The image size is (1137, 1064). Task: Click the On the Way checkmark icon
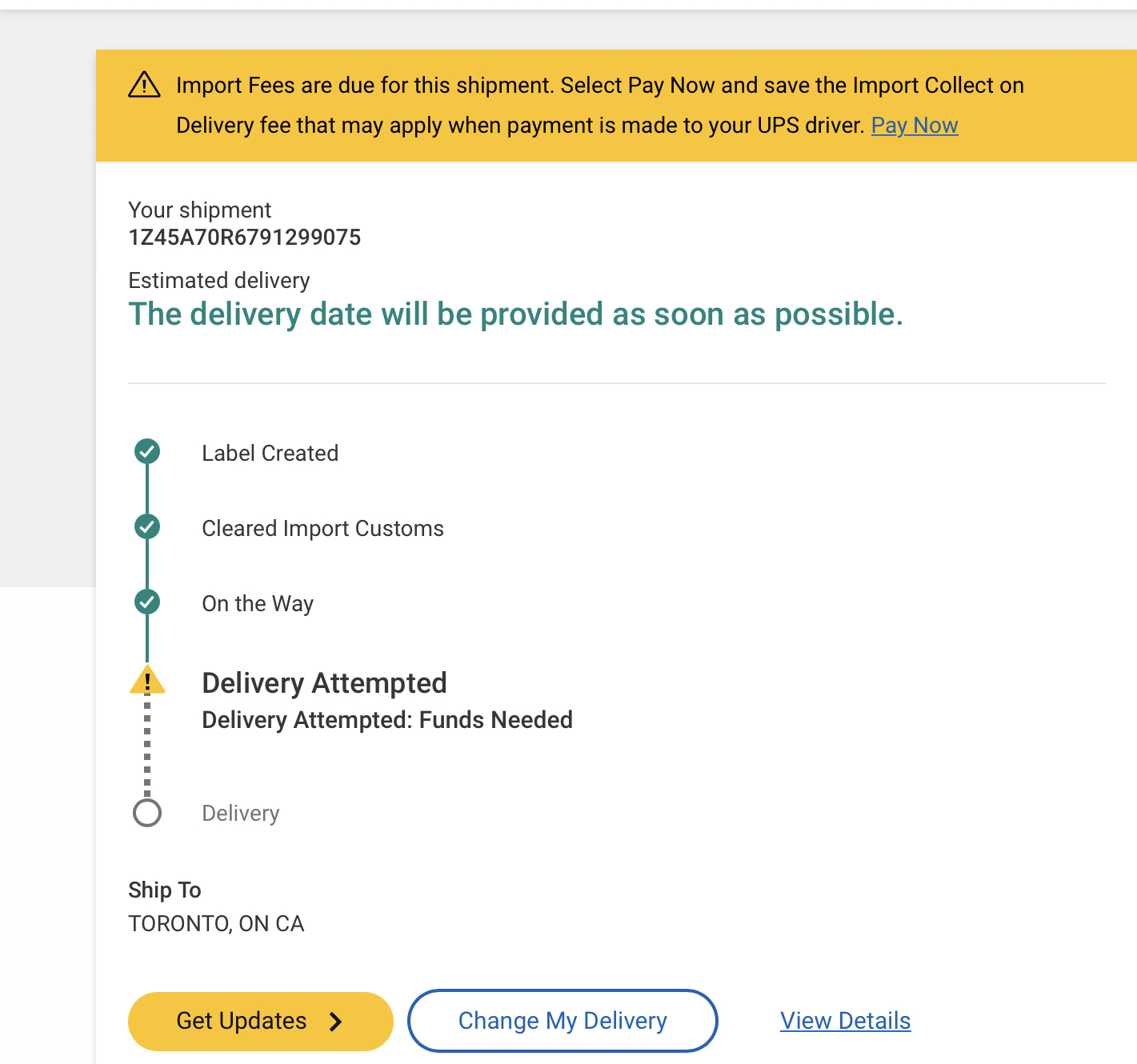coord(147,602)
